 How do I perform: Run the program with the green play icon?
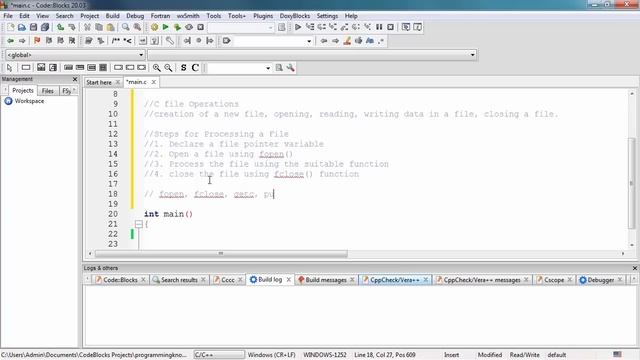coord(166,27)
